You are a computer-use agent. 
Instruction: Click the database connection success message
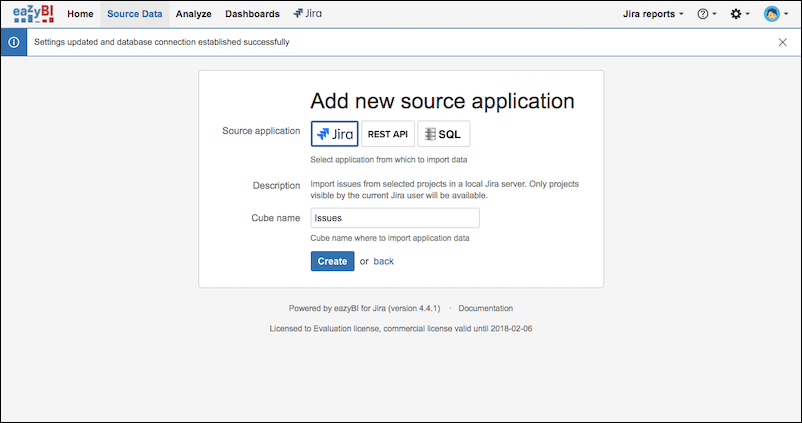coord(162,43)
